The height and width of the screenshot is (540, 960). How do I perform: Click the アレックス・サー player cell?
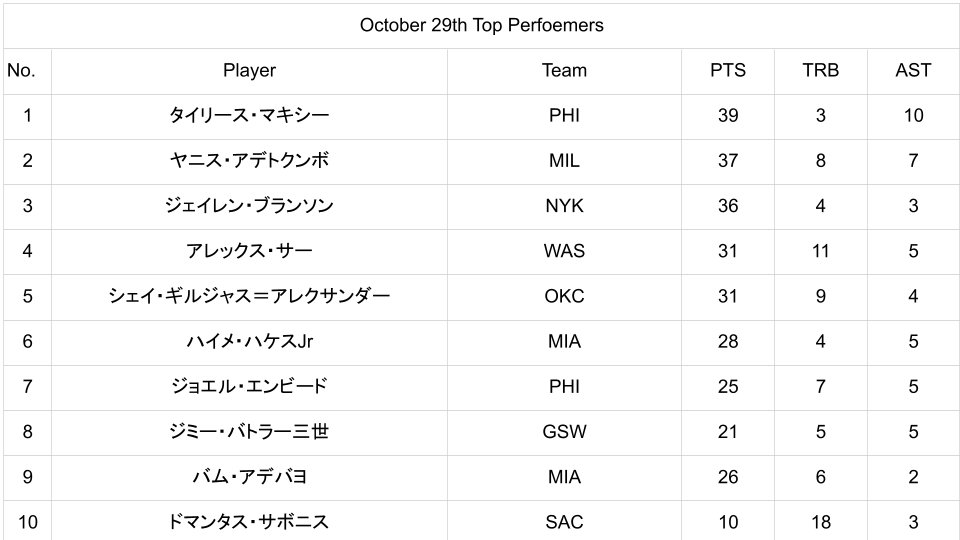[x=249, y=251]
